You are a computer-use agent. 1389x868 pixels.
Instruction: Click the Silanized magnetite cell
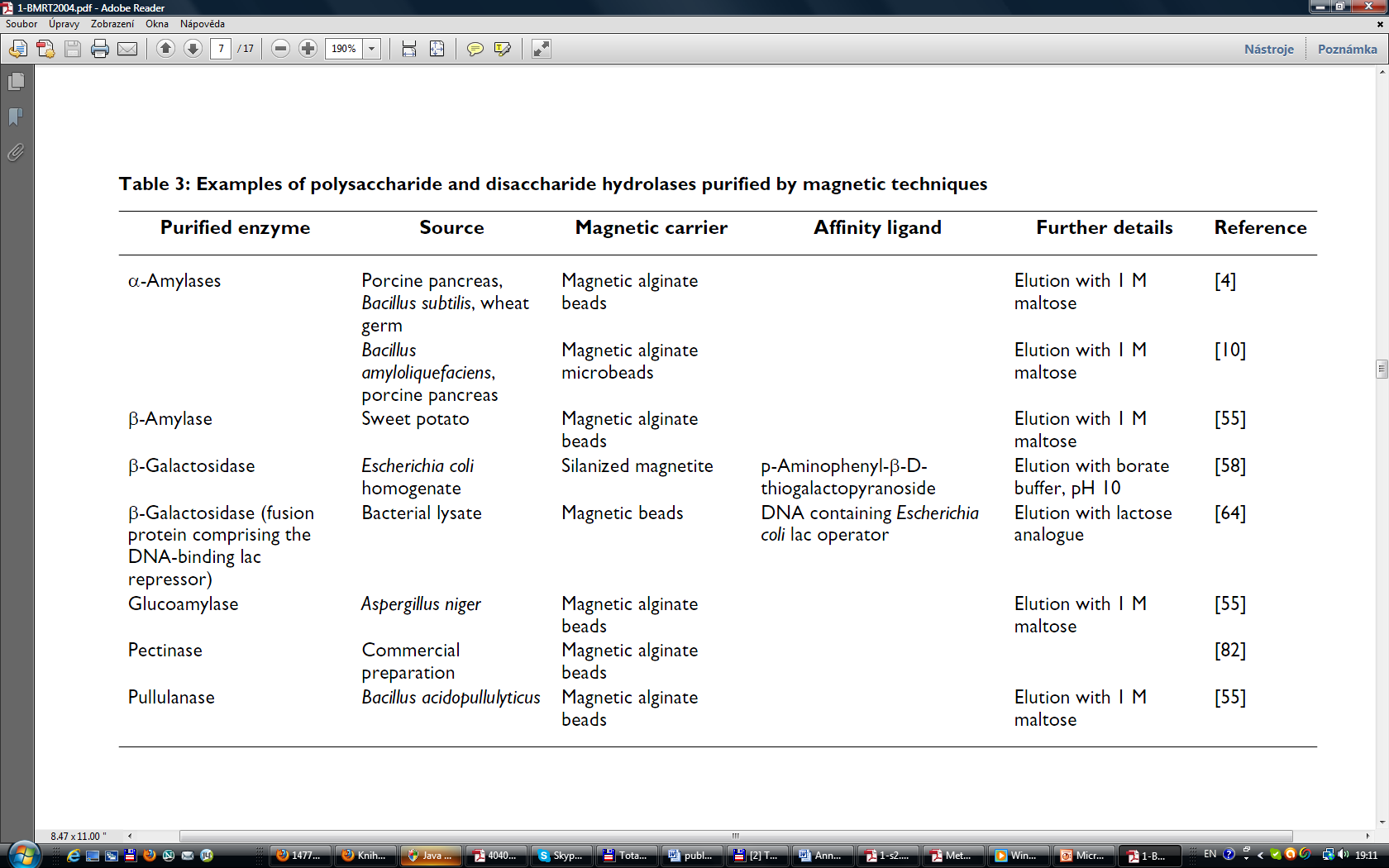tap(637, 466)
